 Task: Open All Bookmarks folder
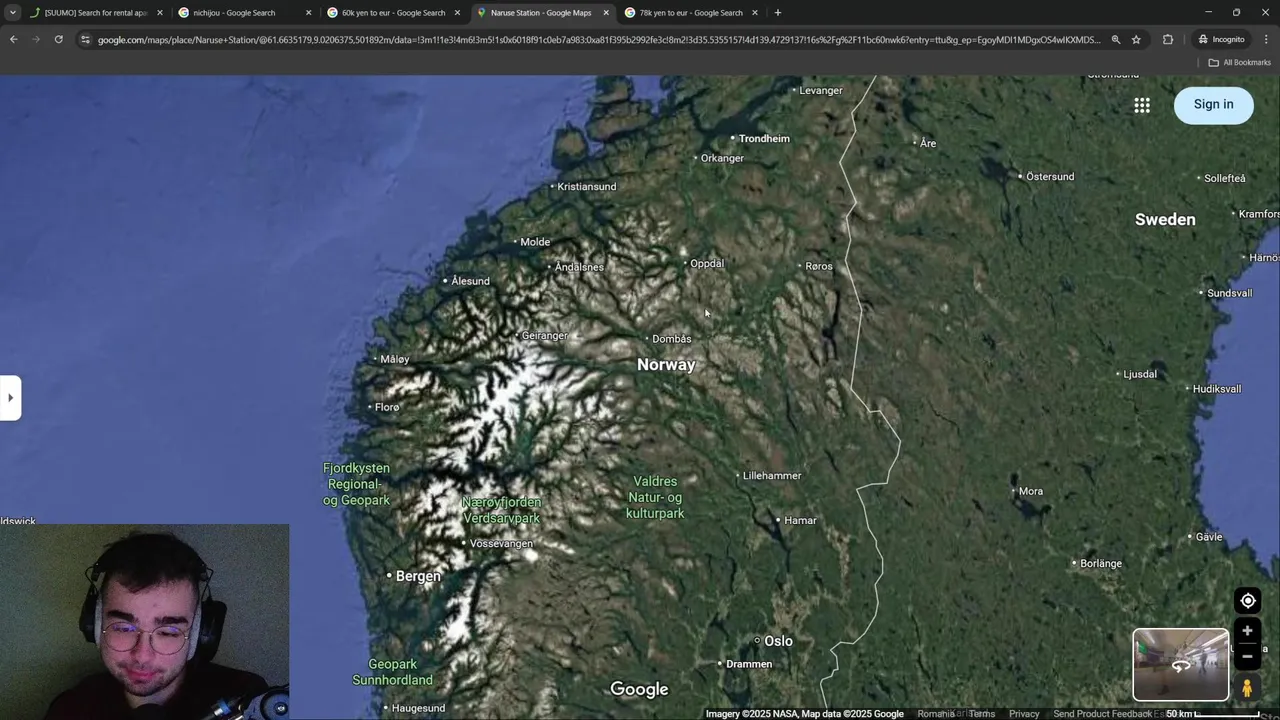1239,62
